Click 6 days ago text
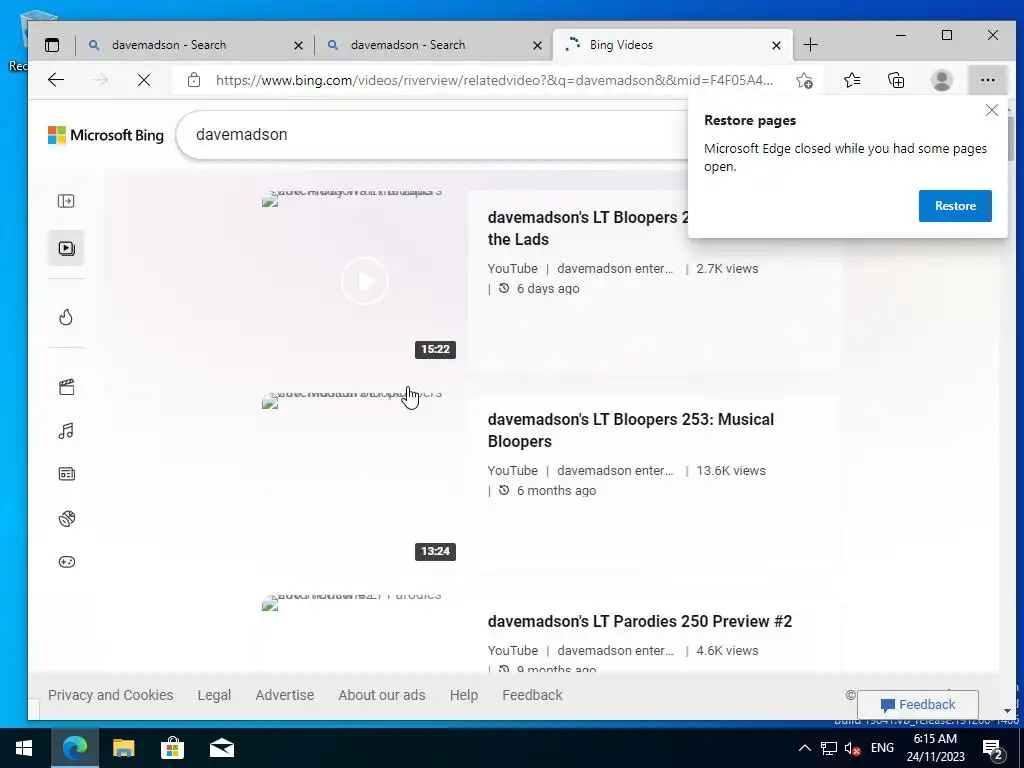The width and height of the screenshot is (1024, 768). click(x=548, y=289)
